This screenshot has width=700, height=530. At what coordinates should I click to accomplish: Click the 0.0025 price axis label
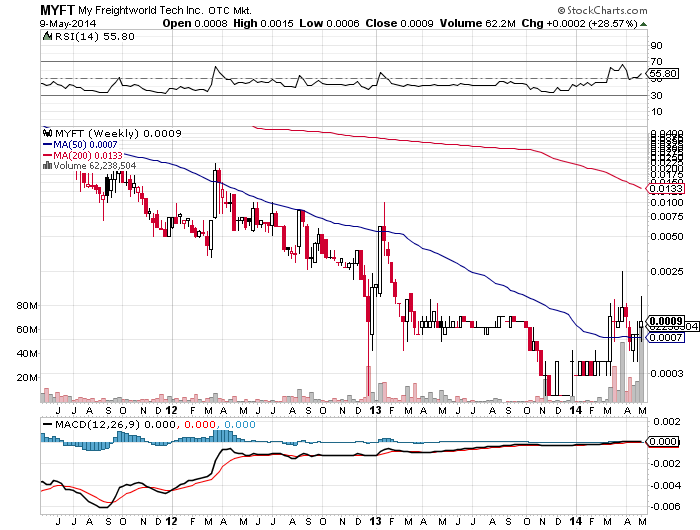(x=667, y=271)
